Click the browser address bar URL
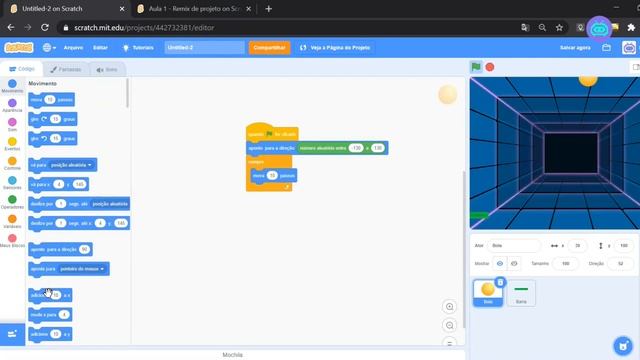The height and width of the screenshot is (360, 640). pyautogui.click(x=144, y=28)
